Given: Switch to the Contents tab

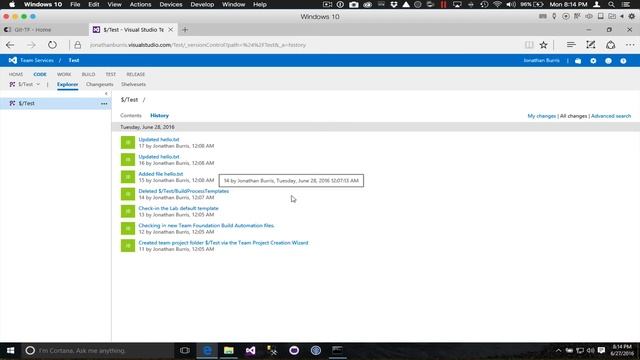Looking at the screenshot, I should click(131, 116).
